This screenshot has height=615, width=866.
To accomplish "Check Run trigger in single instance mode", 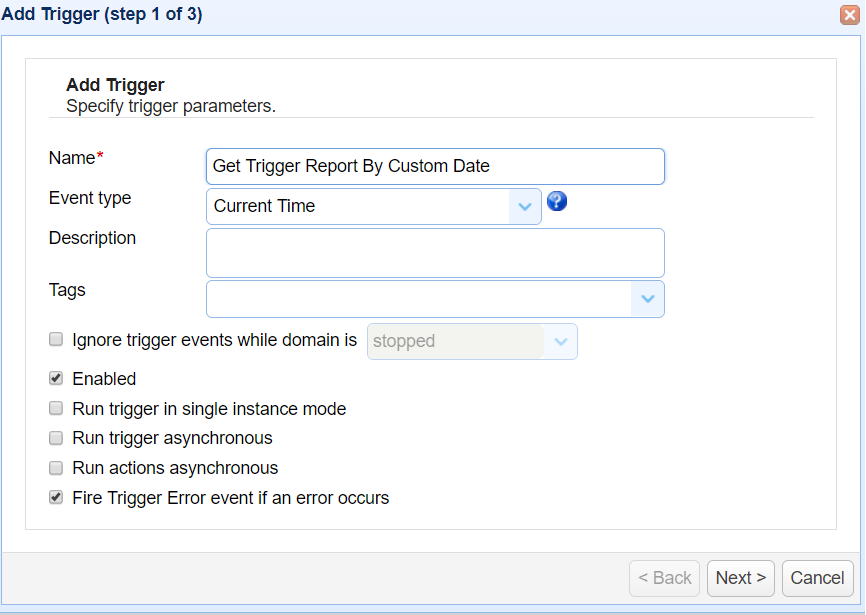I will pos(56,408).
